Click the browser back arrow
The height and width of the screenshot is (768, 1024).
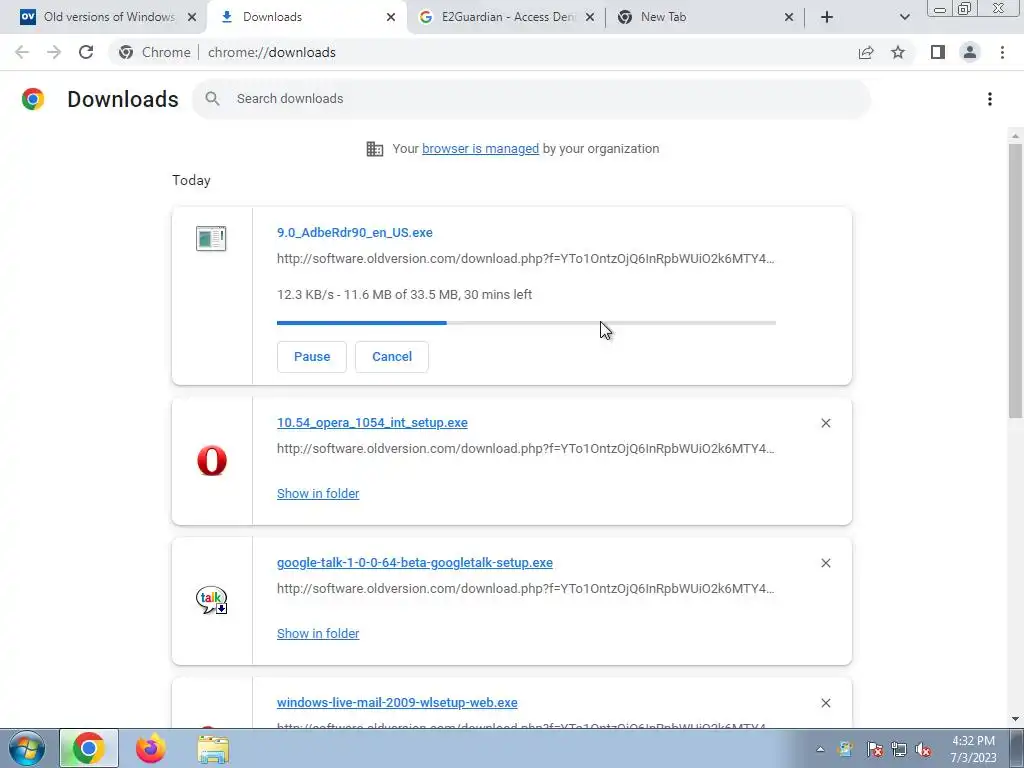22,52
